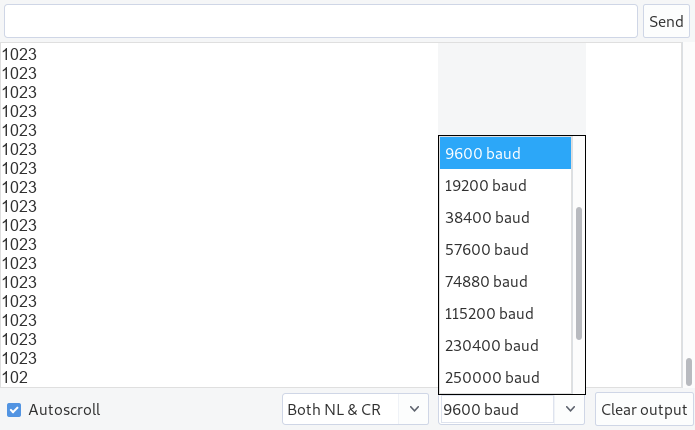The height and width of the screenshot is (430, 695).
Task: Click the serial output scrollbar thumb
Action: click(x=688, y=372)
